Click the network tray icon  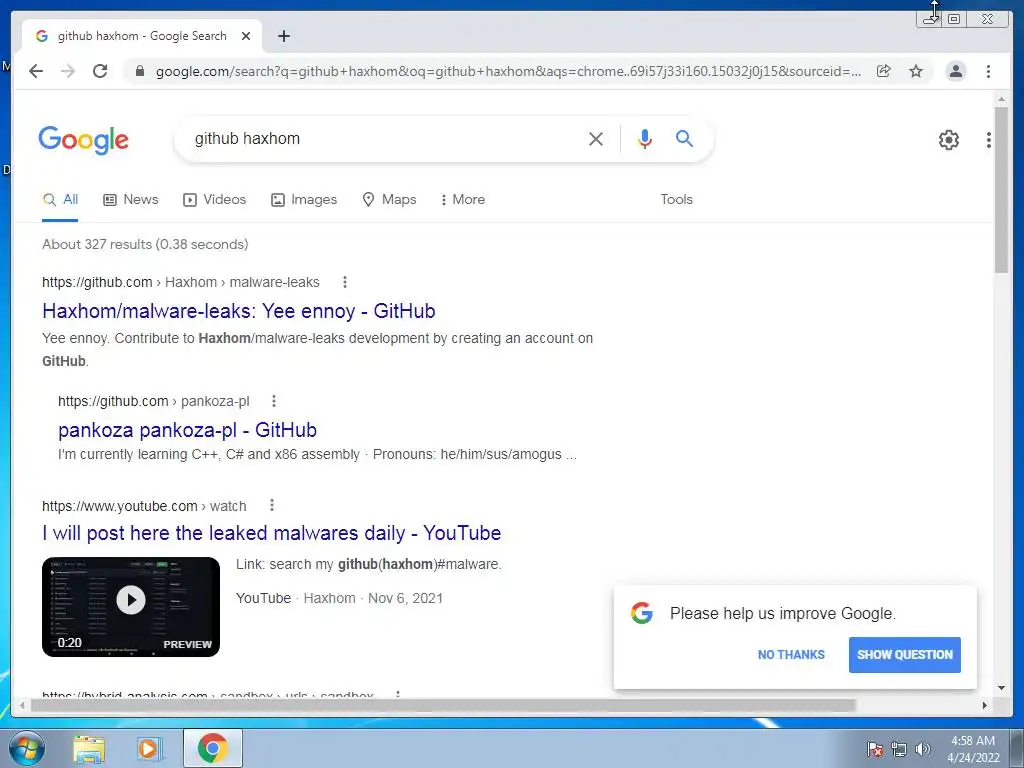click(899, 749)
